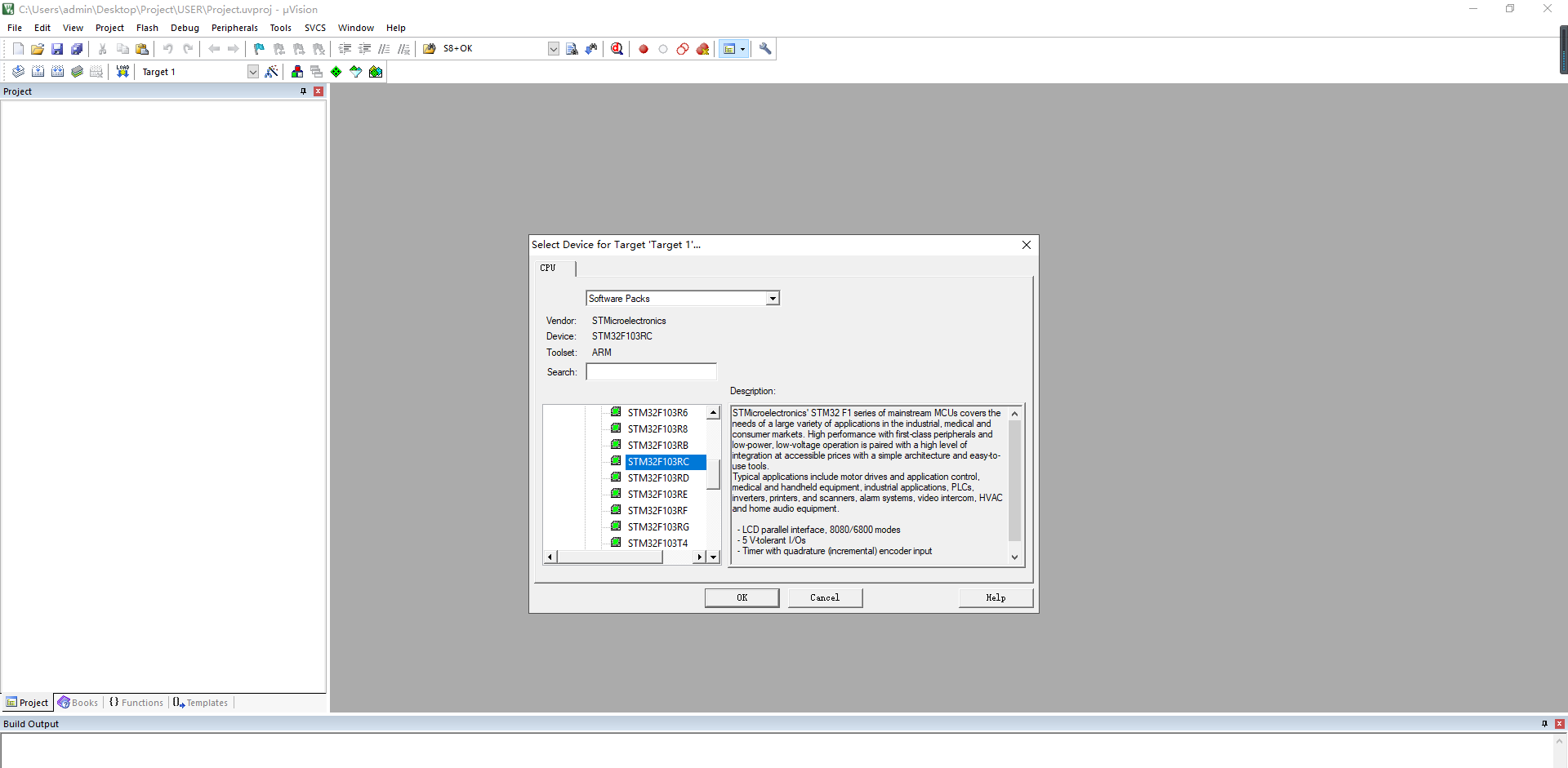Click the device Search field

coord(651,372)
